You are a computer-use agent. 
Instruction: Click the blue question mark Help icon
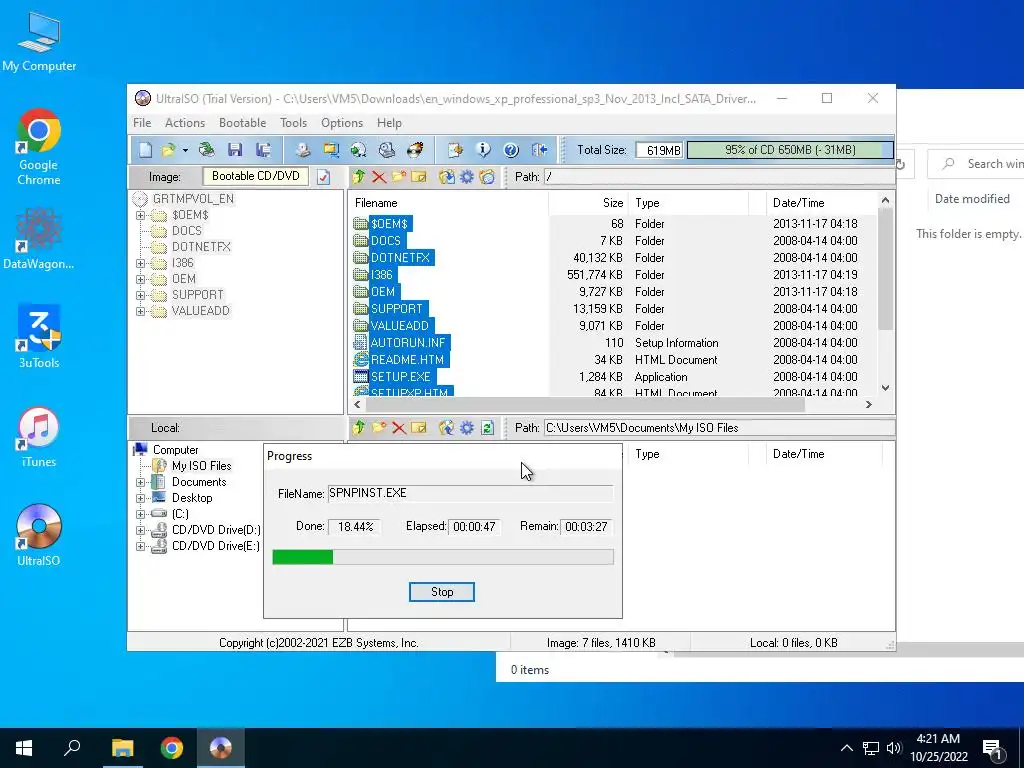511,150
